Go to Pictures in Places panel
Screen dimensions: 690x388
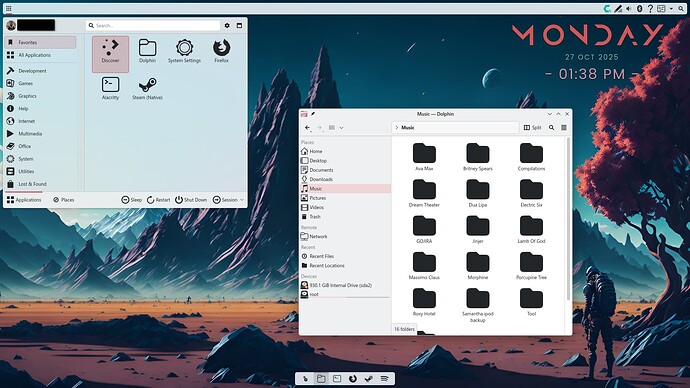pos(345,198)
